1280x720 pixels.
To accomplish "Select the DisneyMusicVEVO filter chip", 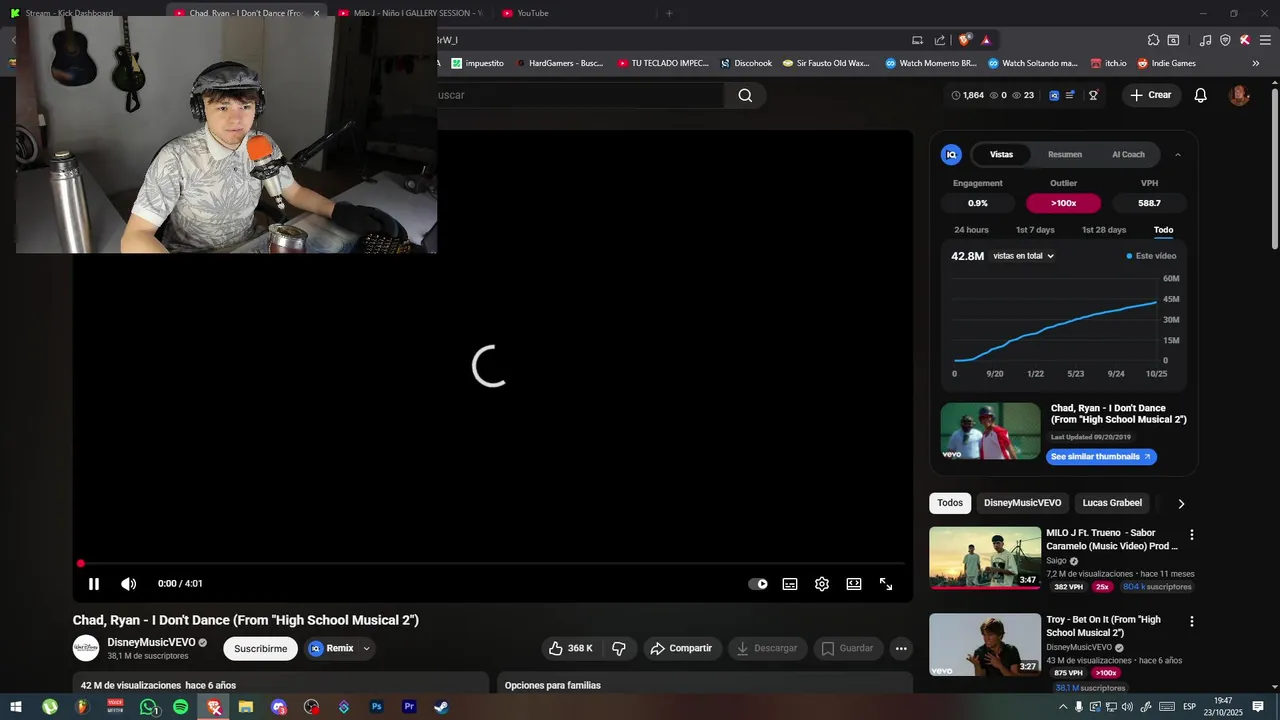I will coord(1022,503).
